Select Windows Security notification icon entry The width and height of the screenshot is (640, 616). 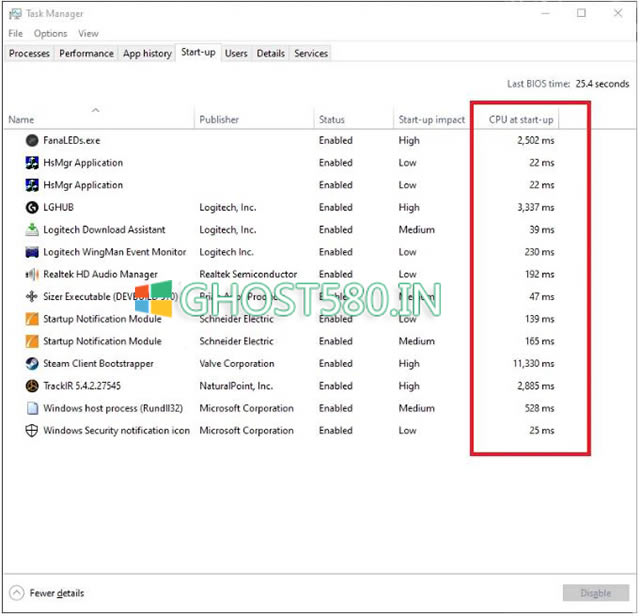point(117,431)
